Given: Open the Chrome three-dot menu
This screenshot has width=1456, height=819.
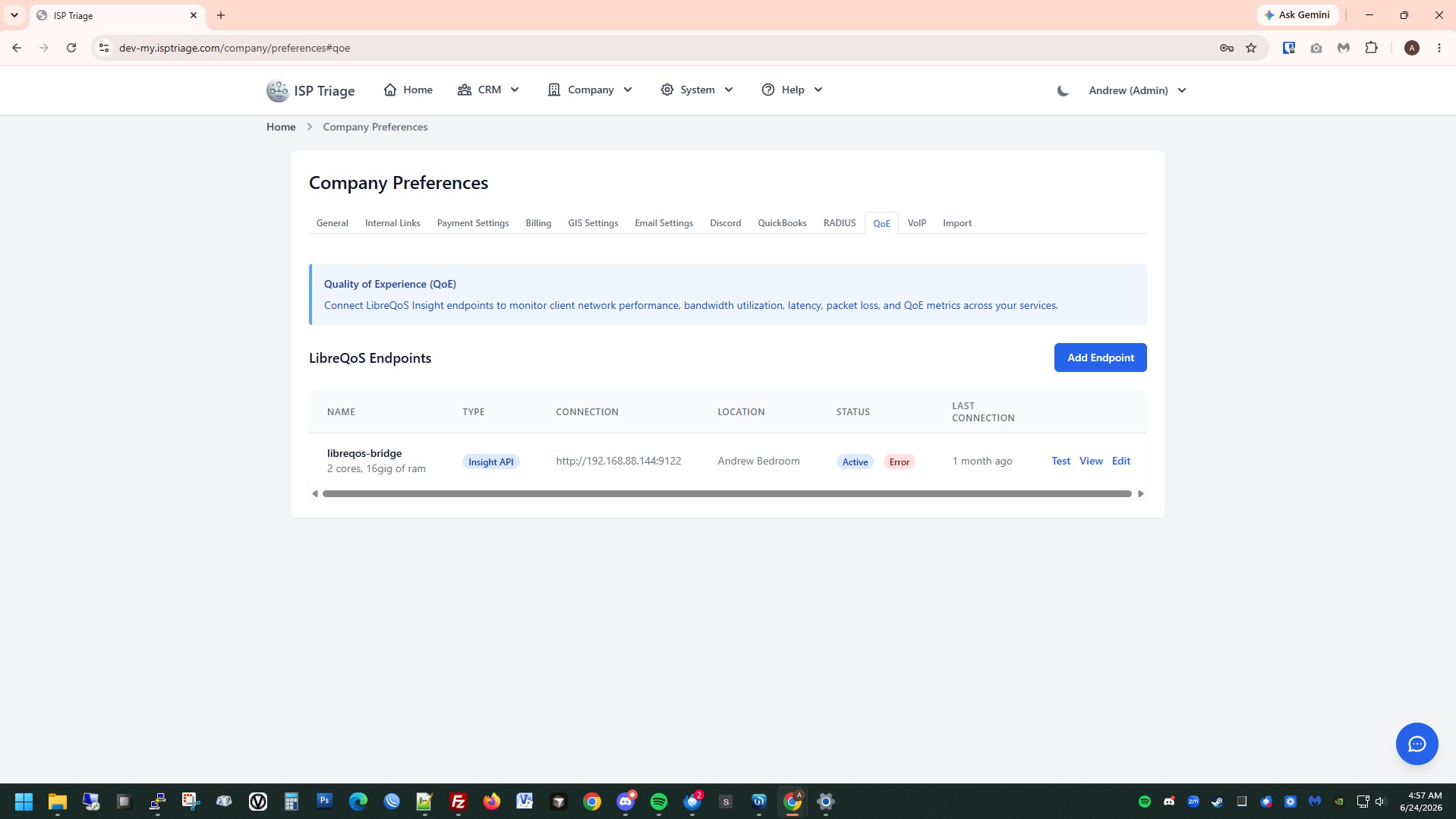Looking at the screenshot, I should coord(1439,48).
